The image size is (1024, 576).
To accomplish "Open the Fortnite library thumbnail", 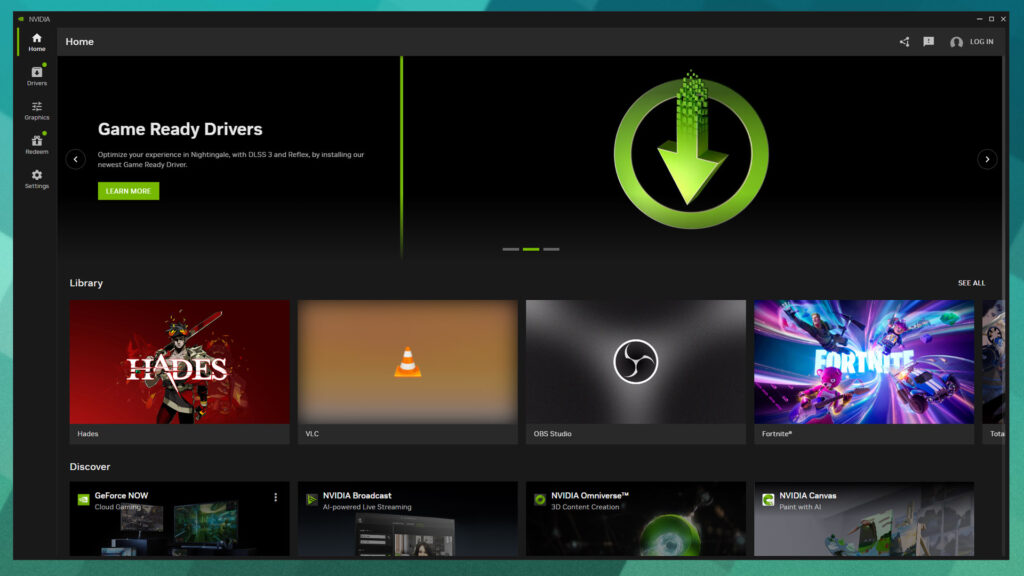I will pyautogui.click(x=864, y=362).
